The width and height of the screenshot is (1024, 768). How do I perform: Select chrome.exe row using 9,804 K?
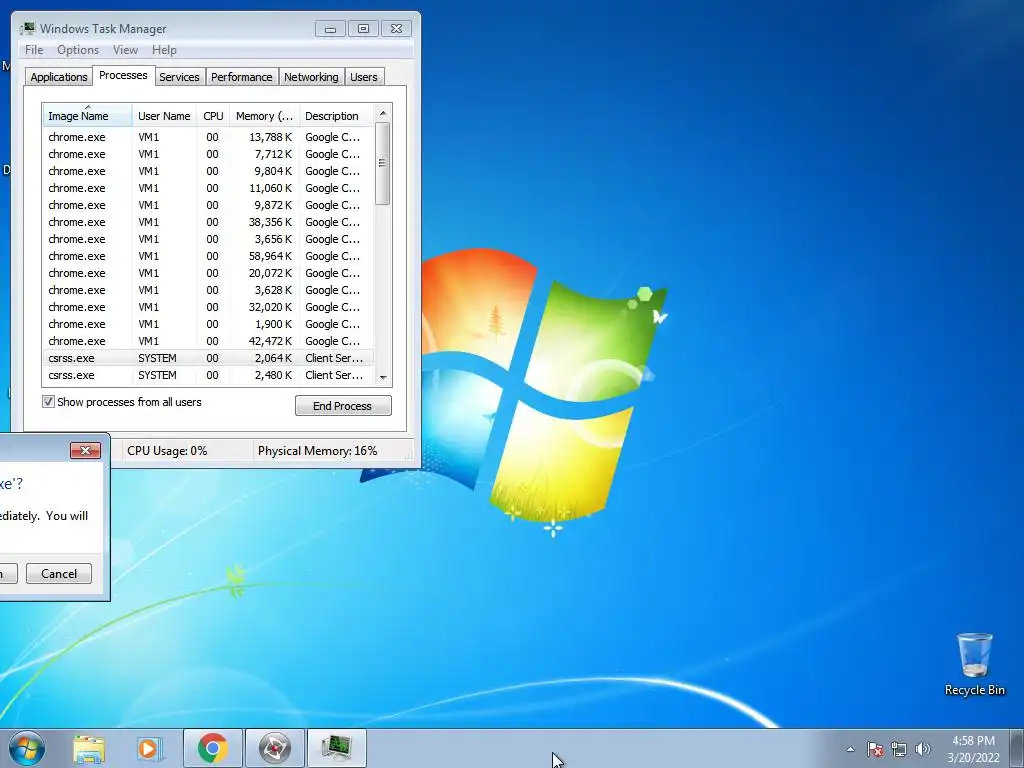pyautogui.click(x=208, y=171)
